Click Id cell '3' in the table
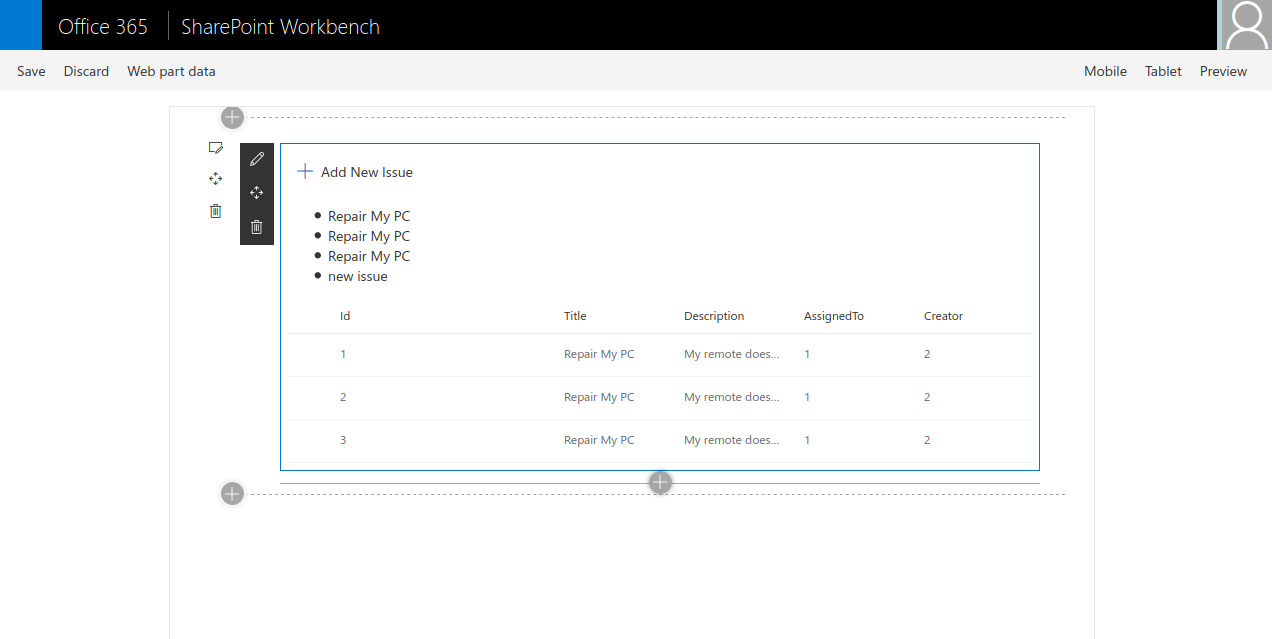Image resolution: width=1272 pixels, height=639 pixels. click(343, 440)
